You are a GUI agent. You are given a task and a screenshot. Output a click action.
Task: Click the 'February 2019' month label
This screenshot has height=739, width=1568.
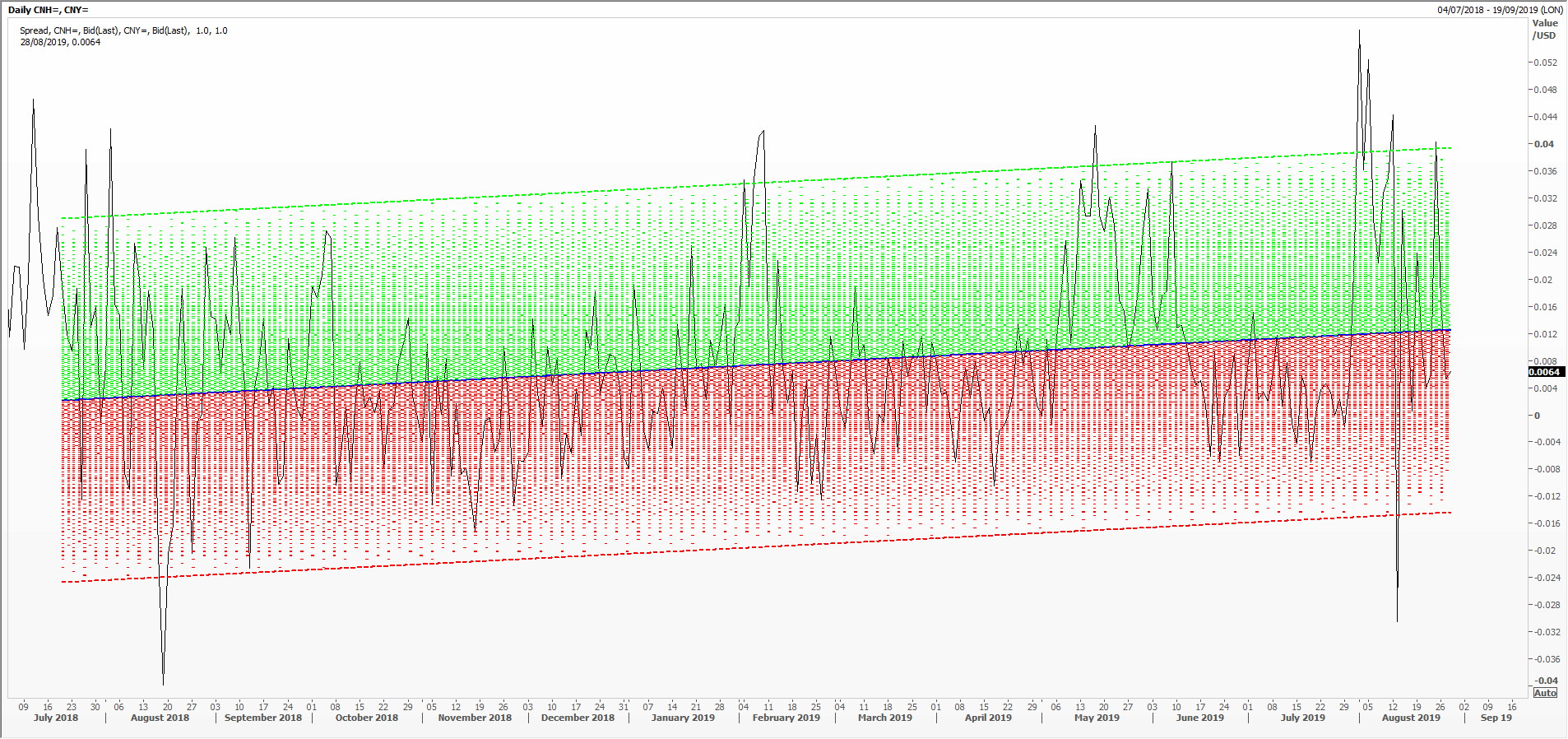[x=786, y=718]
